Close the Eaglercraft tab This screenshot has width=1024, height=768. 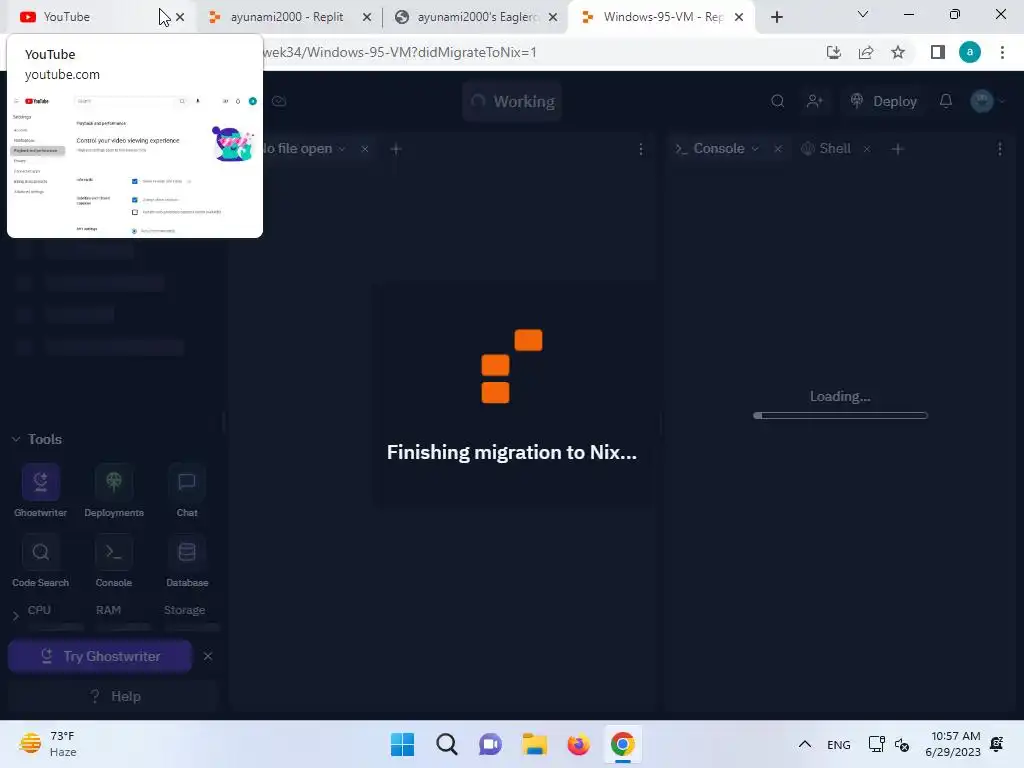pos(553,17)
